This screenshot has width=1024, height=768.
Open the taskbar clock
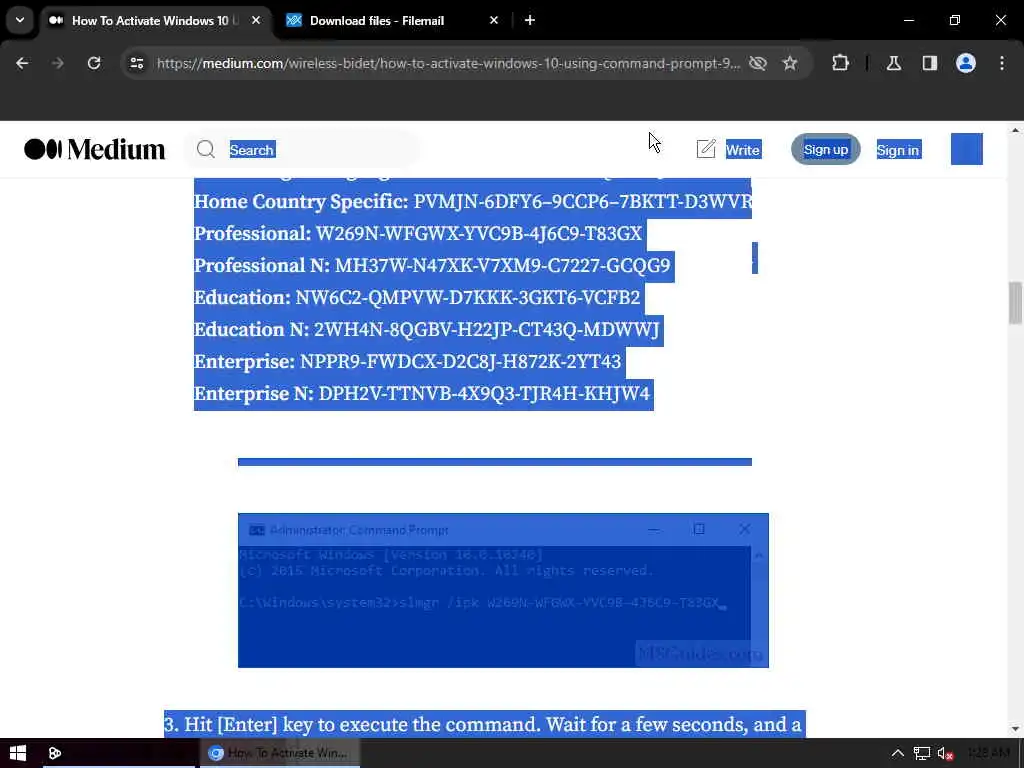coord(988,753)
